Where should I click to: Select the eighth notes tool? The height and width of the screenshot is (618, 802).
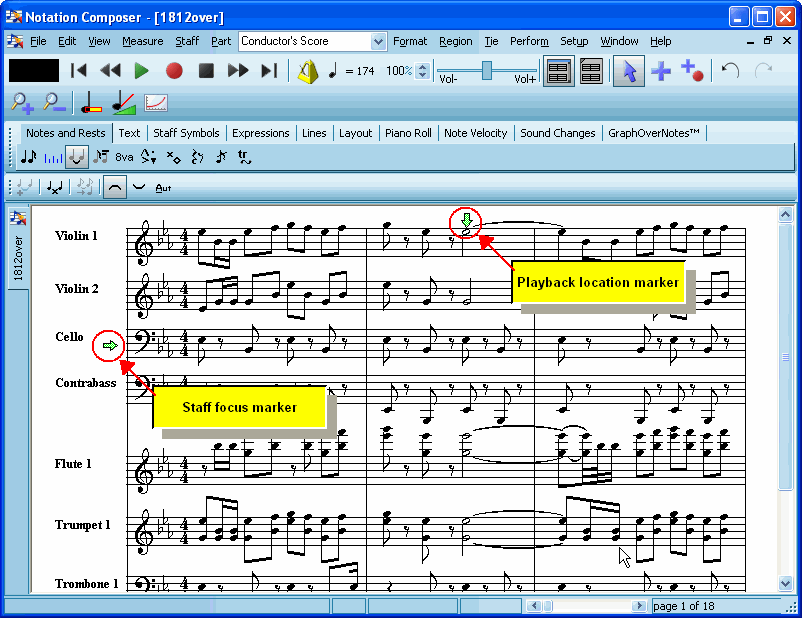[31, 157]
